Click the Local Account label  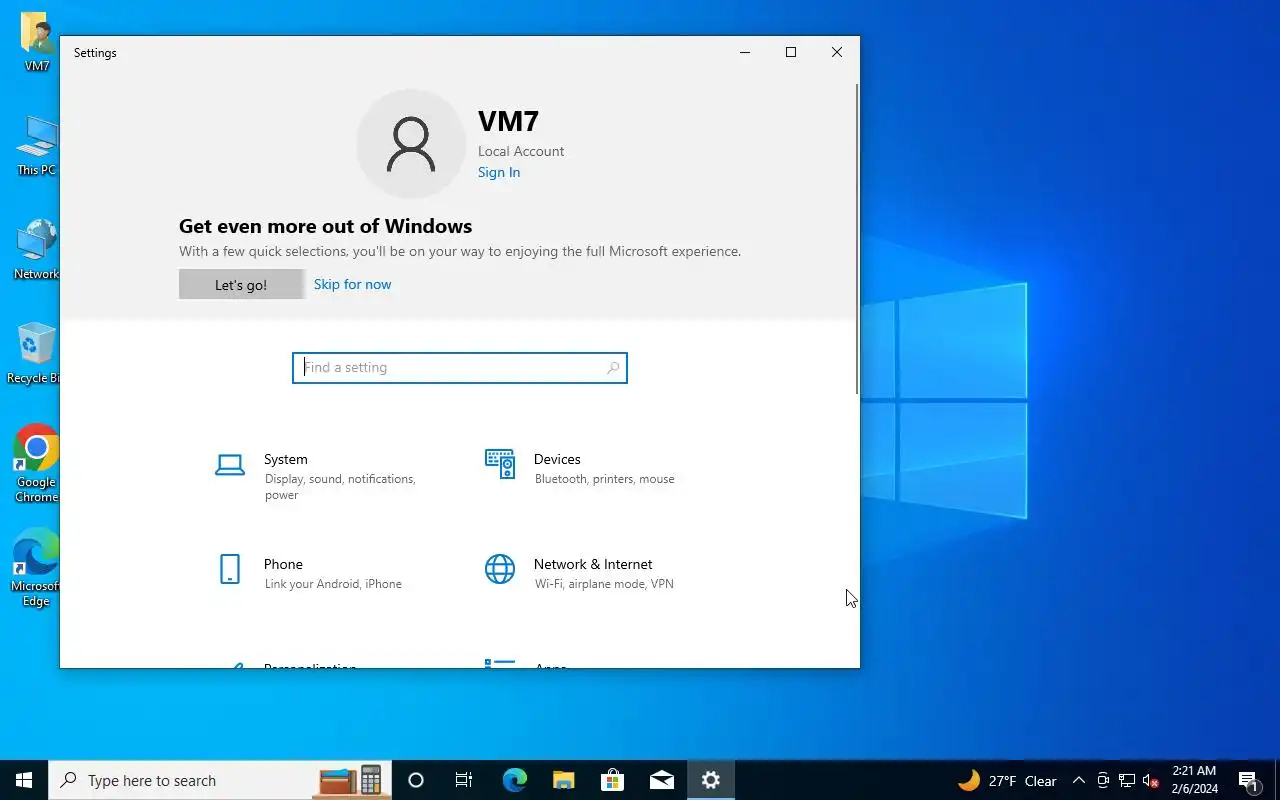pos(521,151)
